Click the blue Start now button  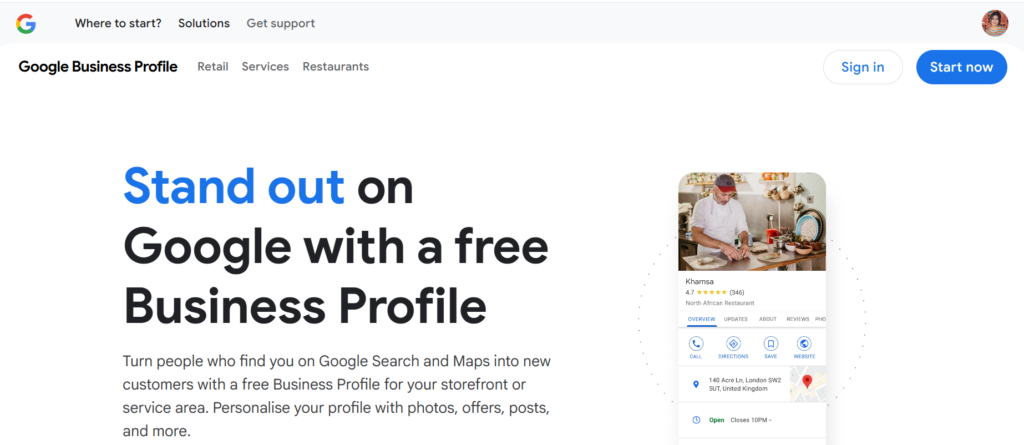click(961, 67)
